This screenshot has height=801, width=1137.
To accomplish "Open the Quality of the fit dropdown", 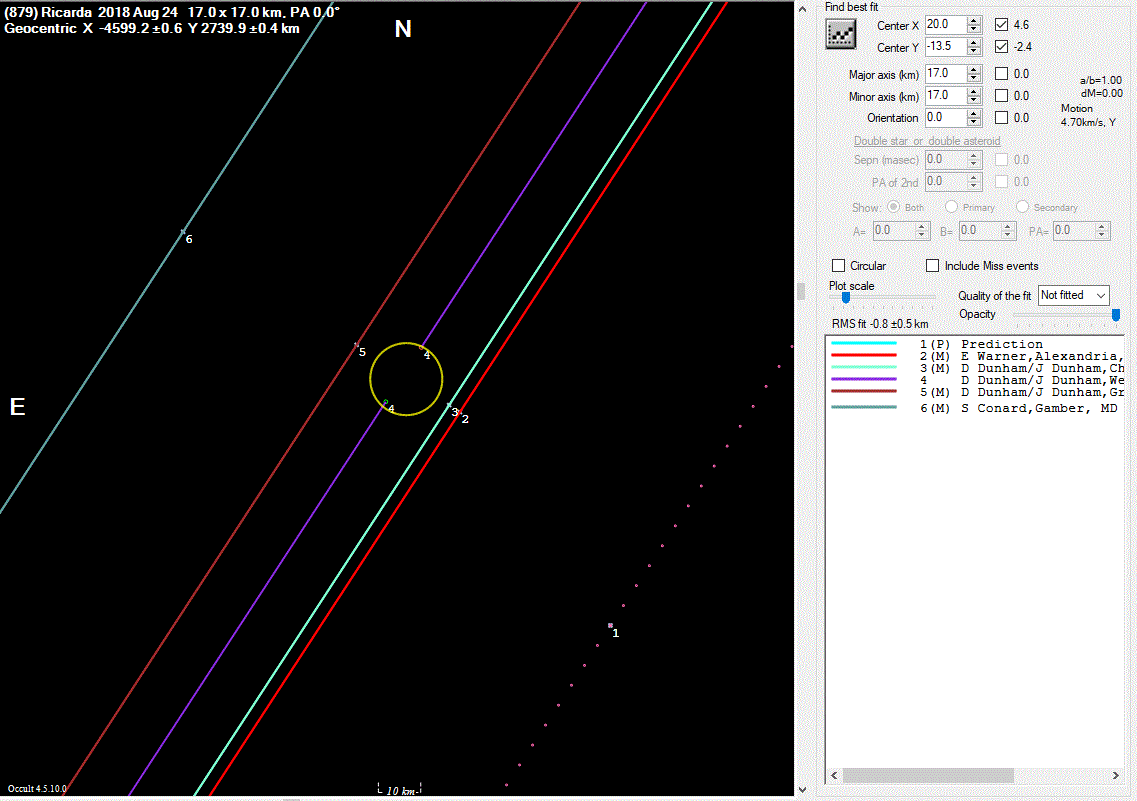I will [x=1073, y=295].
